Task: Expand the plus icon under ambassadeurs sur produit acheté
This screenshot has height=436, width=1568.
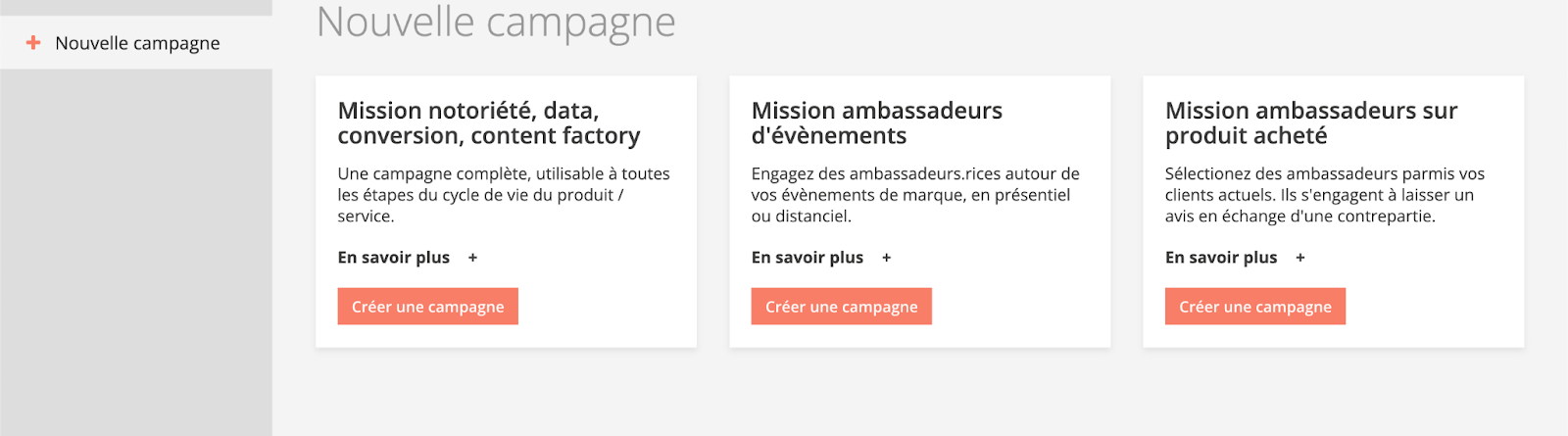Action: (x=1299, y=258)
